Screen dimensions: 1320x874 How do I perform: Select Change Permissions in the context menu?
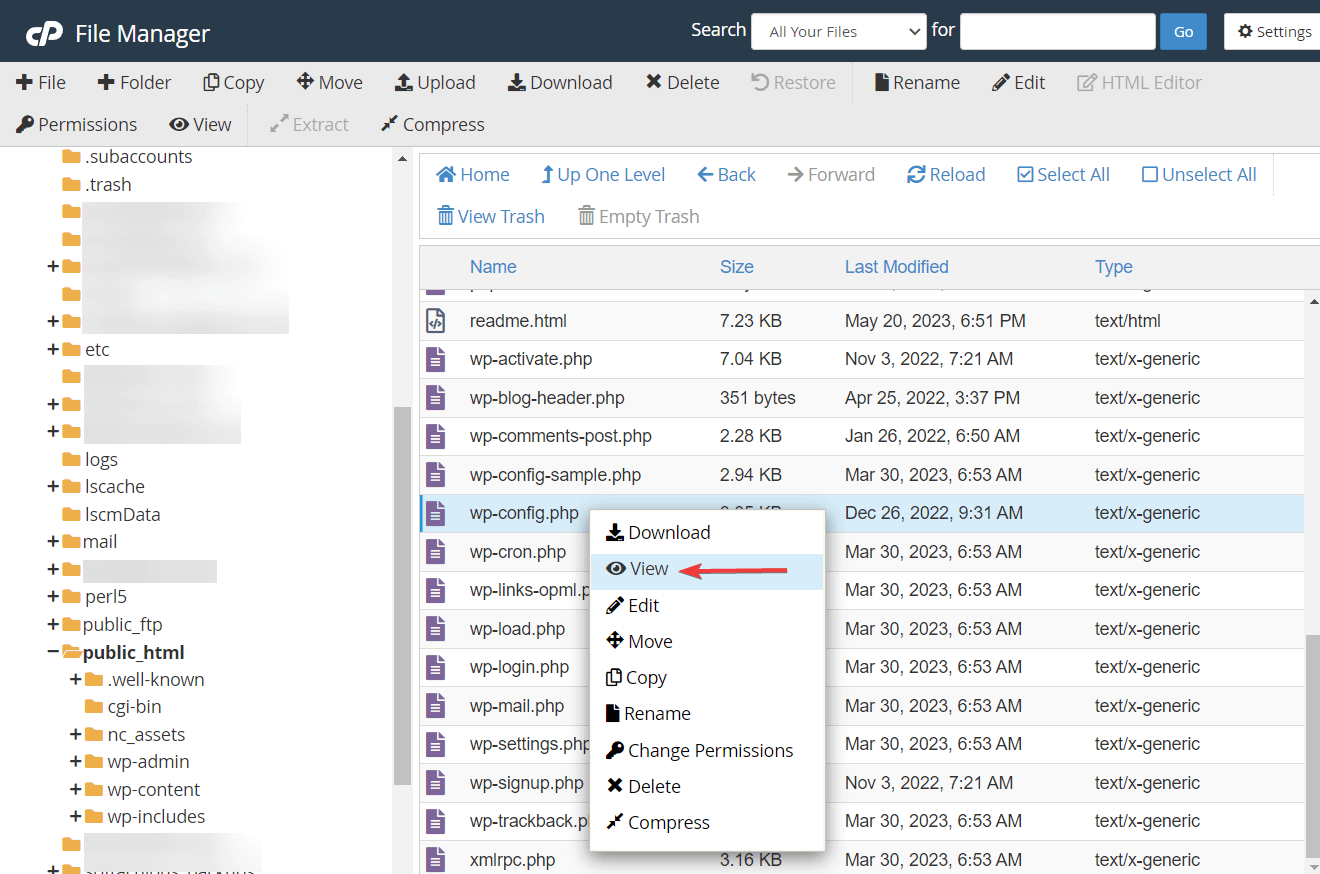[x=700, y=750]
